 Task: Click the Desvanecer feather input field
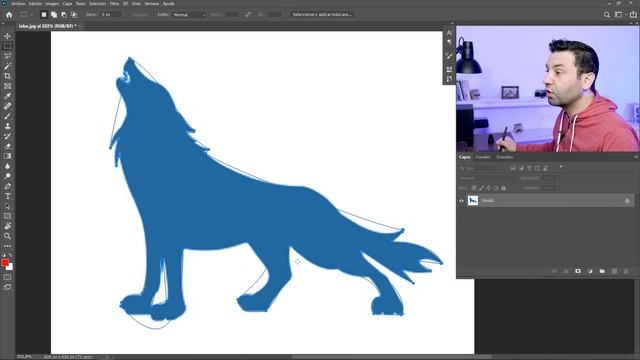click(111, 15)
